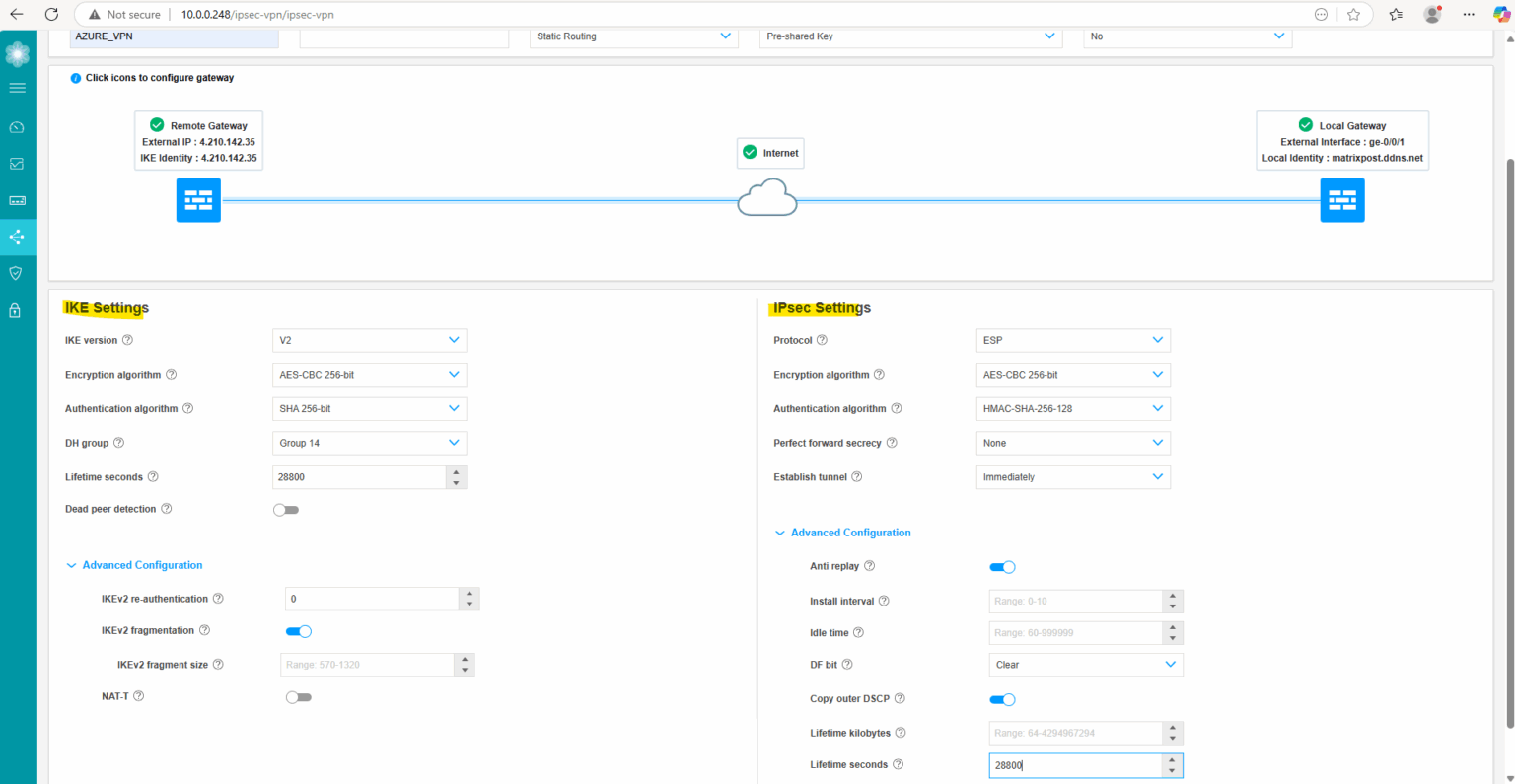The width and height of the screenshot is (1515, 784).
Task: Disable IKEv2 fragmentation toggle
Action: 298,630
